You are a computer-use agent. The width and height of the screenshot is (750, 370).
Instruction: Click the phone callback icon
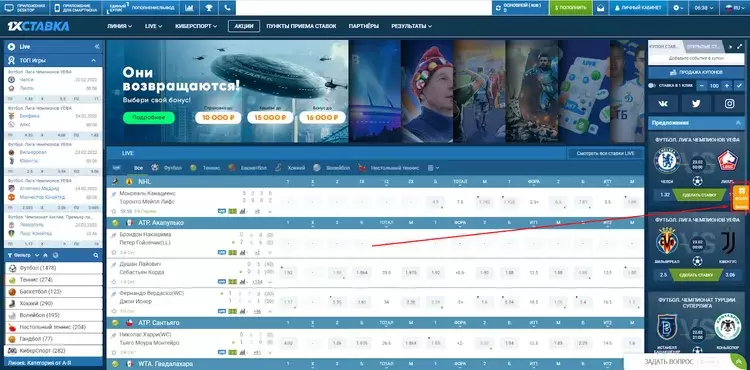[227, 8]
